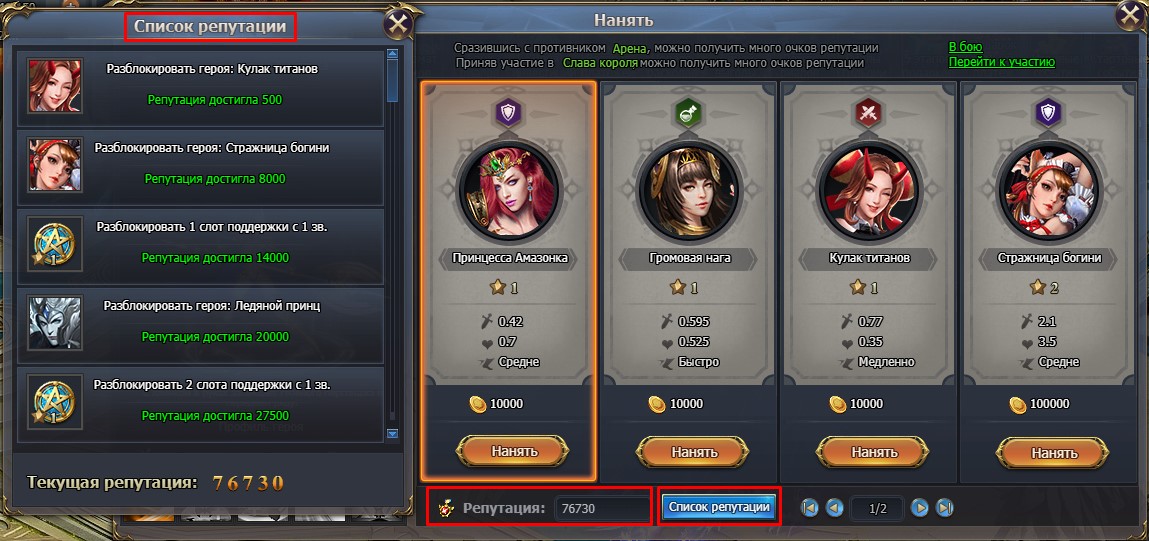Select the Принцесса Амазонка hero portrait

point(509,192)
